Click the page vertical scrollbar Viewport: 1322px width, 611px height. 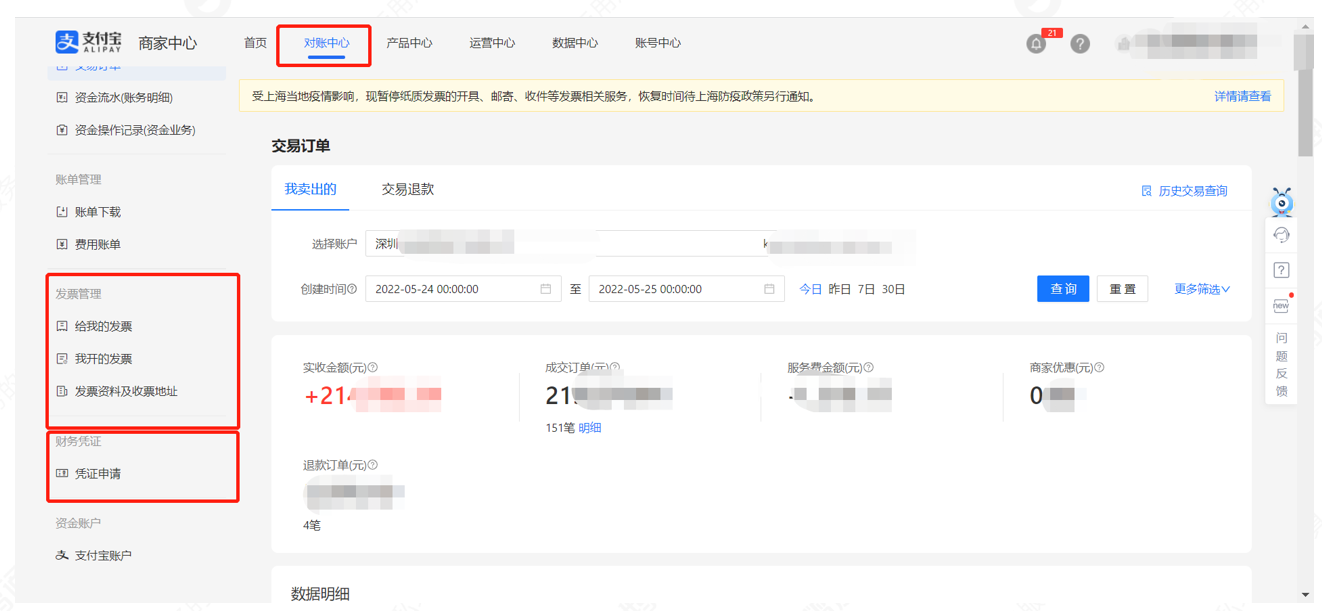pos(1305,95)
